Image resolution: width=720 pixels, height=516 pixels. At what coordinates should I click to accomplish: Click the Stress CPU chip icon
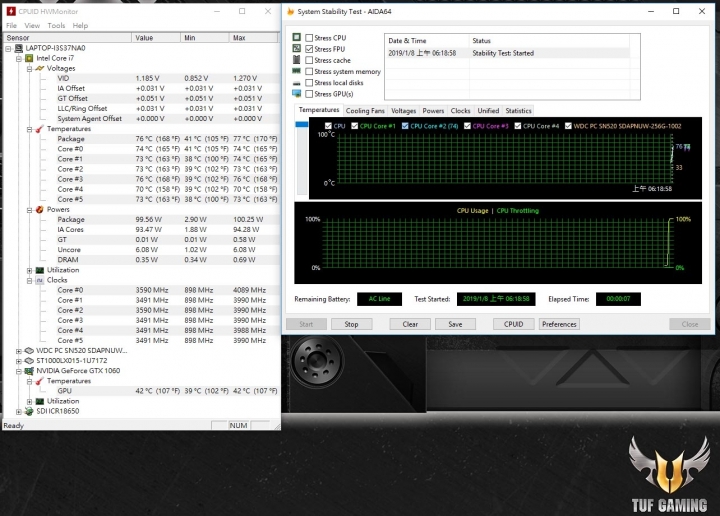coord(297,37)
